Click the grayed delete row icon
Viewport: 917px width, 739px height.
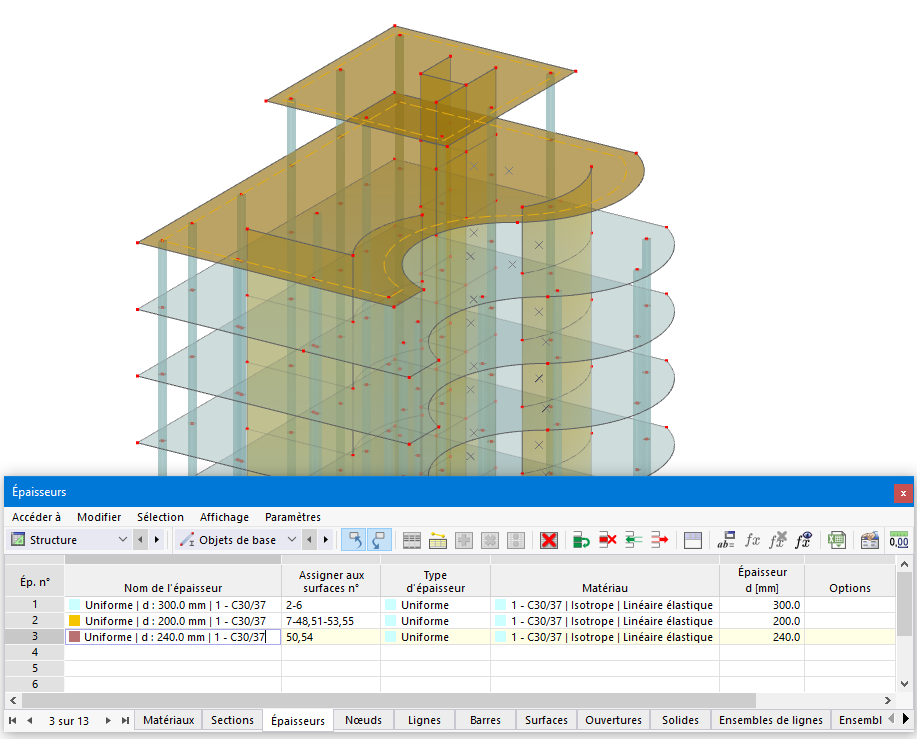coord(489,540)
